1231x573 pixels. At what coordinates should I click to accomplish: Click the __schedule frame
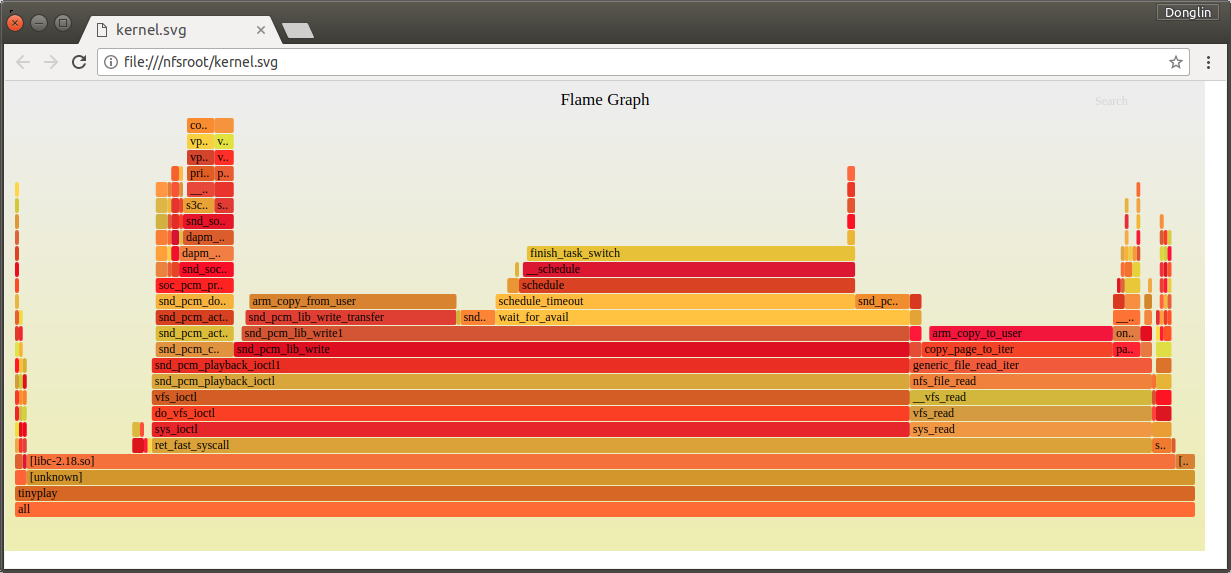(x=689, y=269)
